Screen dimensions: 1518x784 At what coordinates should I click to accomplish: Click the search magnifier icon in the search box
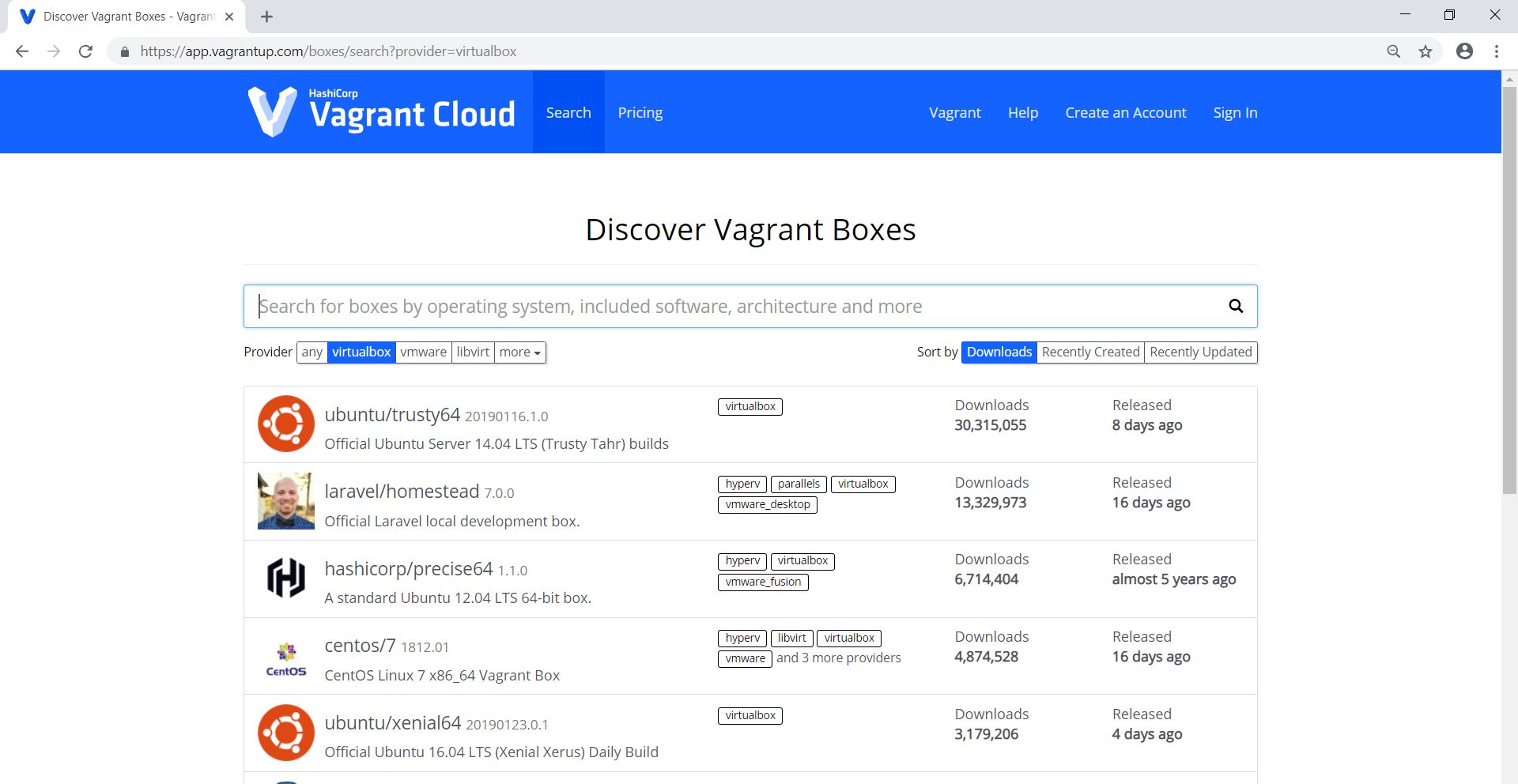(1236, 306)
